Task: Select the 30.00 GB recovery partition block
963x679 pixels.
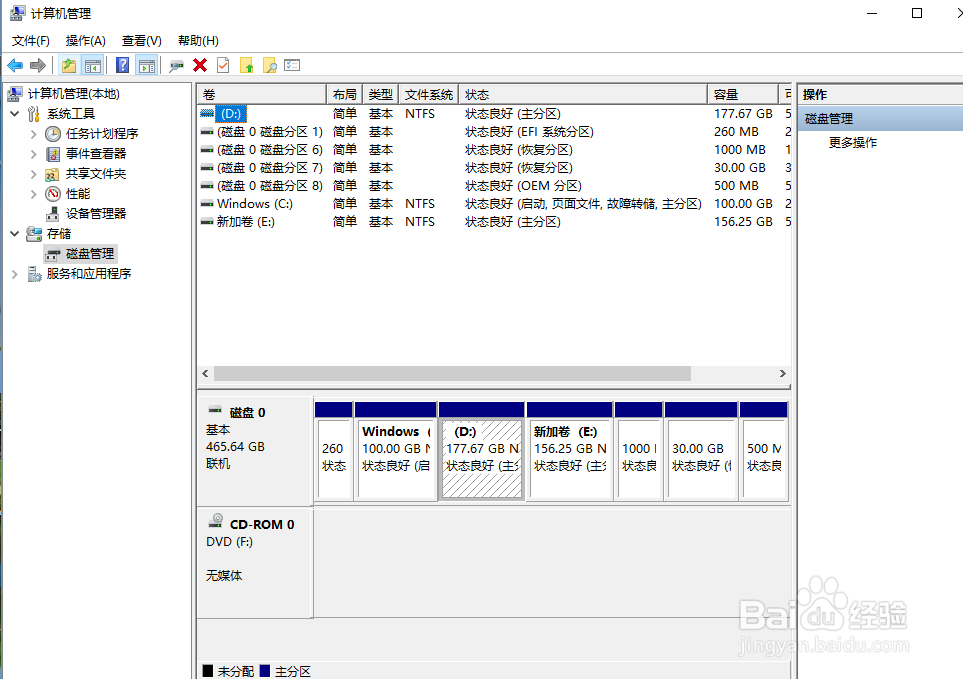Action: (x=701, y=451)
